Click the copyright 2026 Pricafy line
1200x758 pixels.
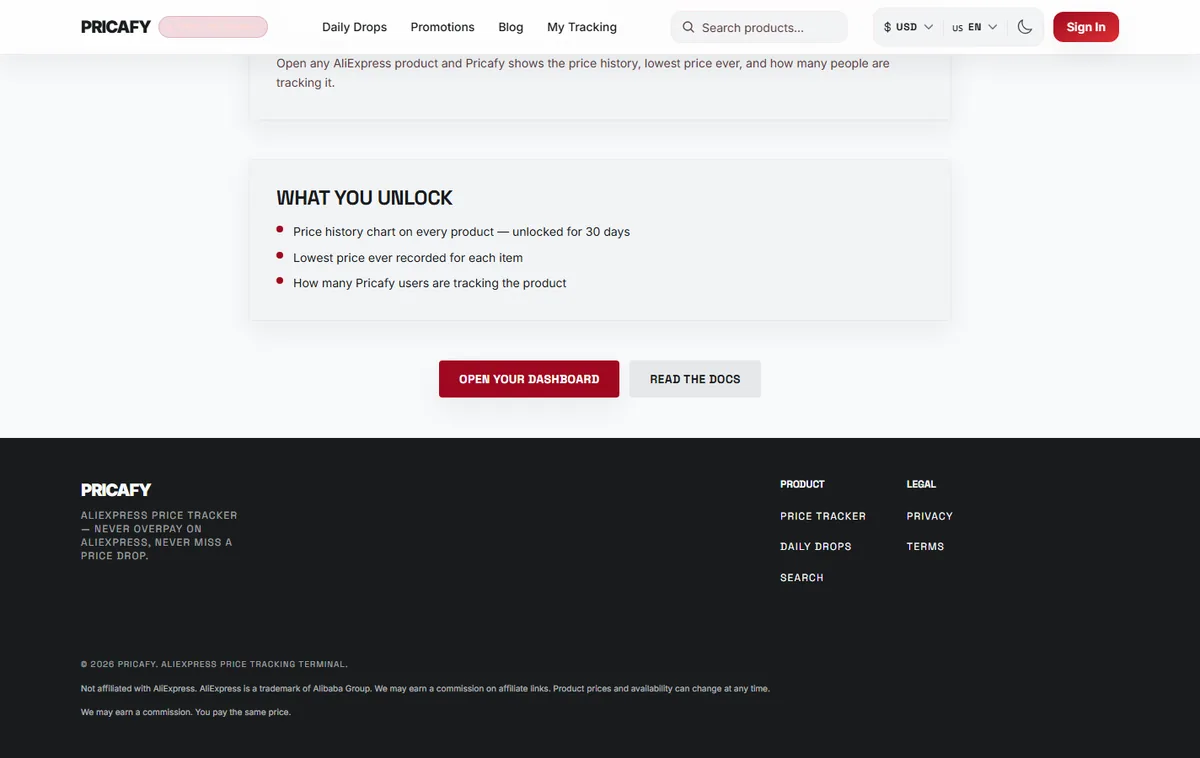tap(214, 664)
